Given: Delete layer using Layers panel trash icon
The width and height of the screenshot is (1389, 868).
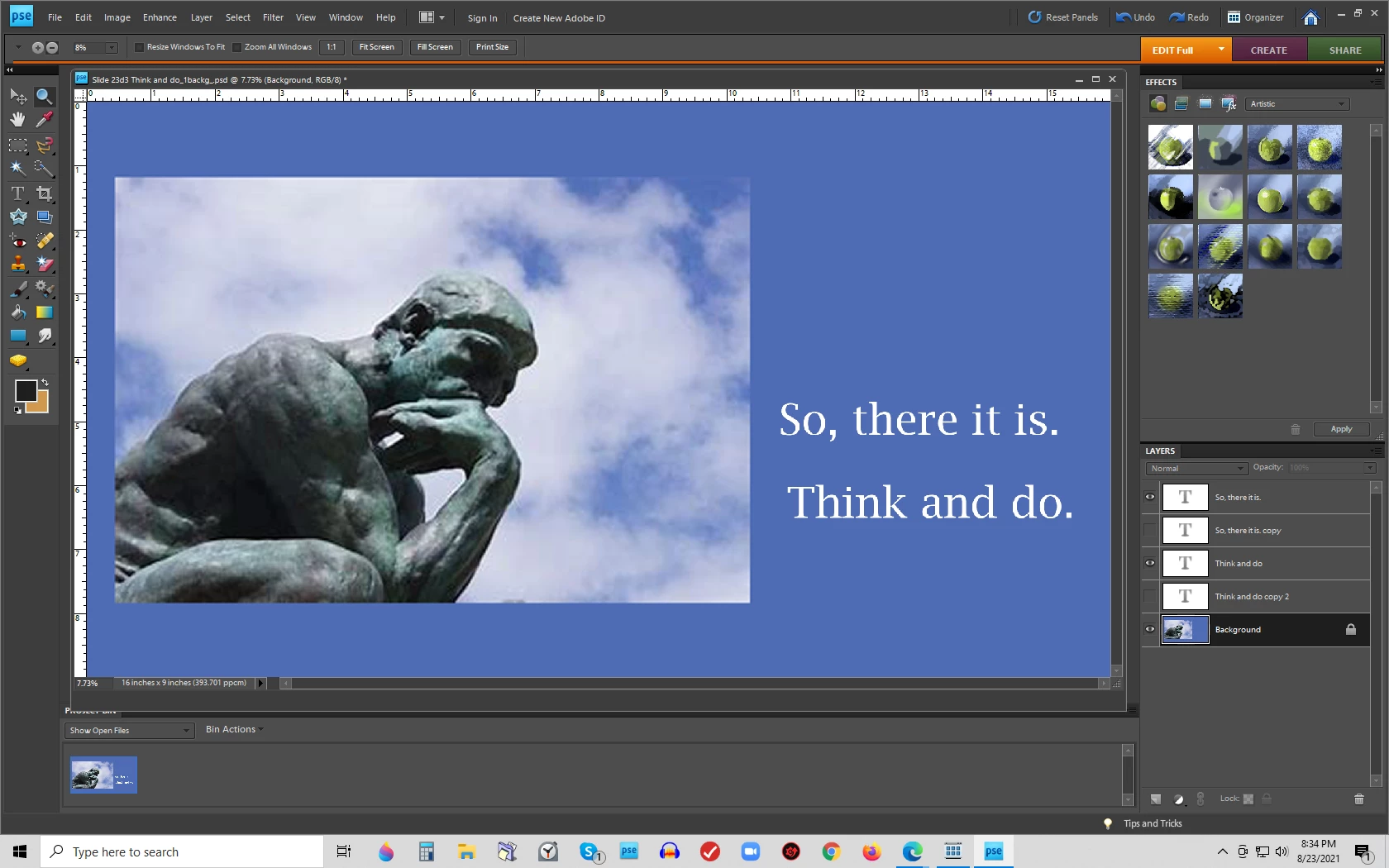Looking at the screenshot, I should [1358, 799].
